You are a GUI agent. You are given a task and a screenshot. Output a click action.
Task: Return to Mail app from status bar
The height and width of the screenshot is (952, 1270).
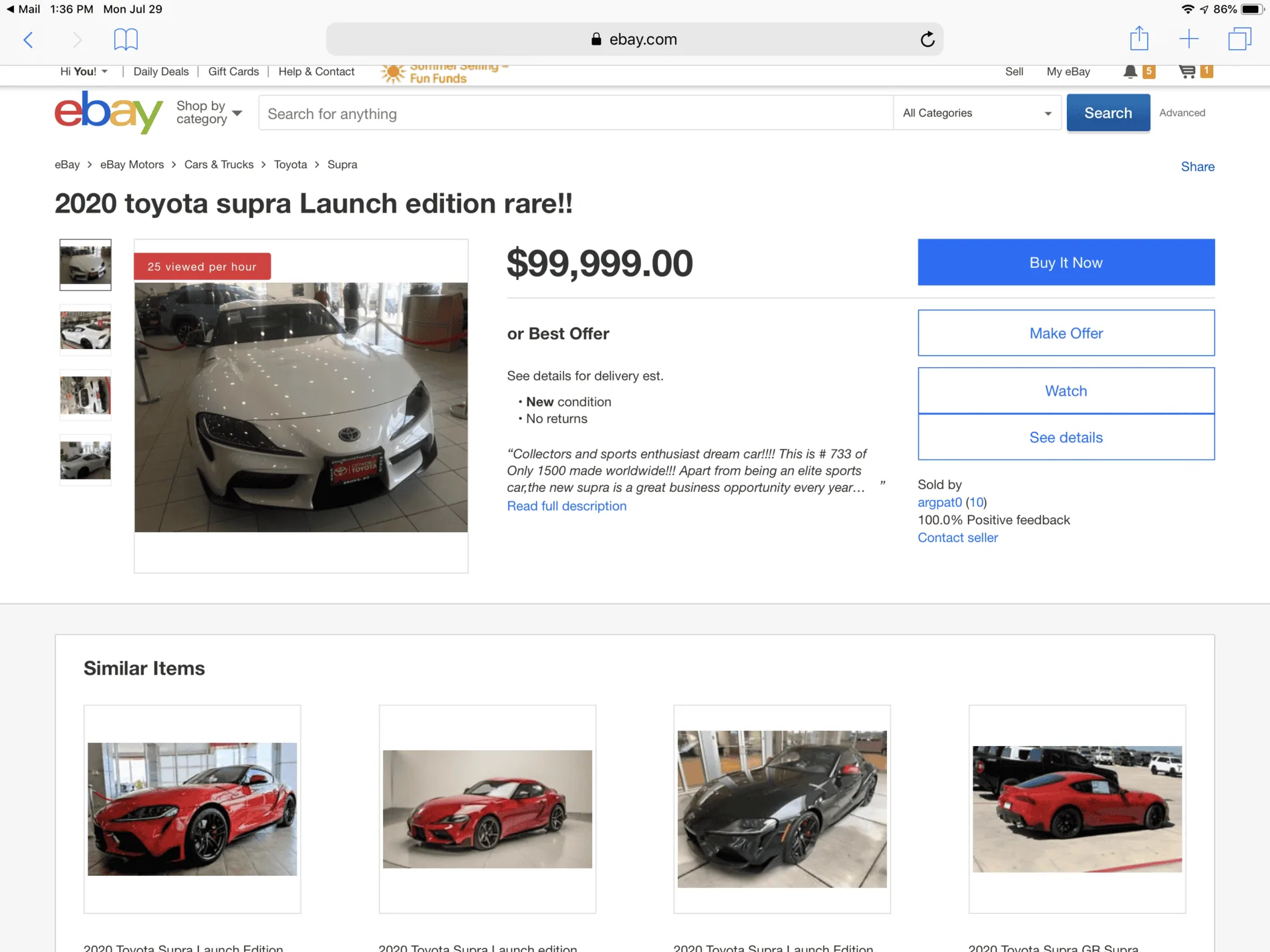(23, 9)
